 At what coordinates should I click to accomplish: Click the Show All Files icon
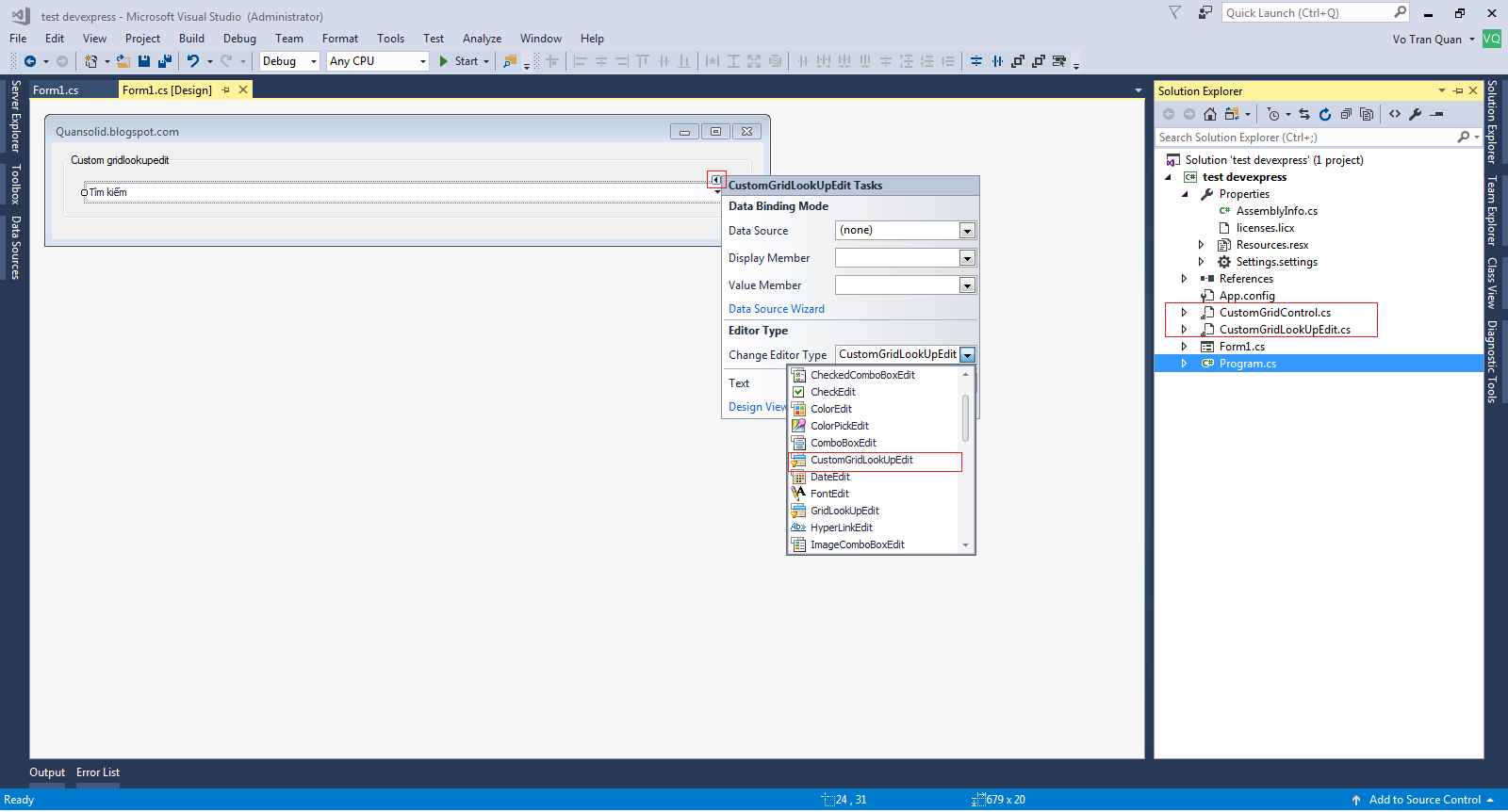click(1367, 114)
